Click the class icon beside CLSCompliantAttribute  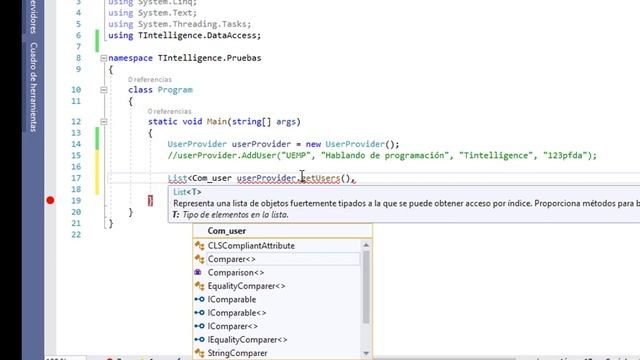(200, 246)
